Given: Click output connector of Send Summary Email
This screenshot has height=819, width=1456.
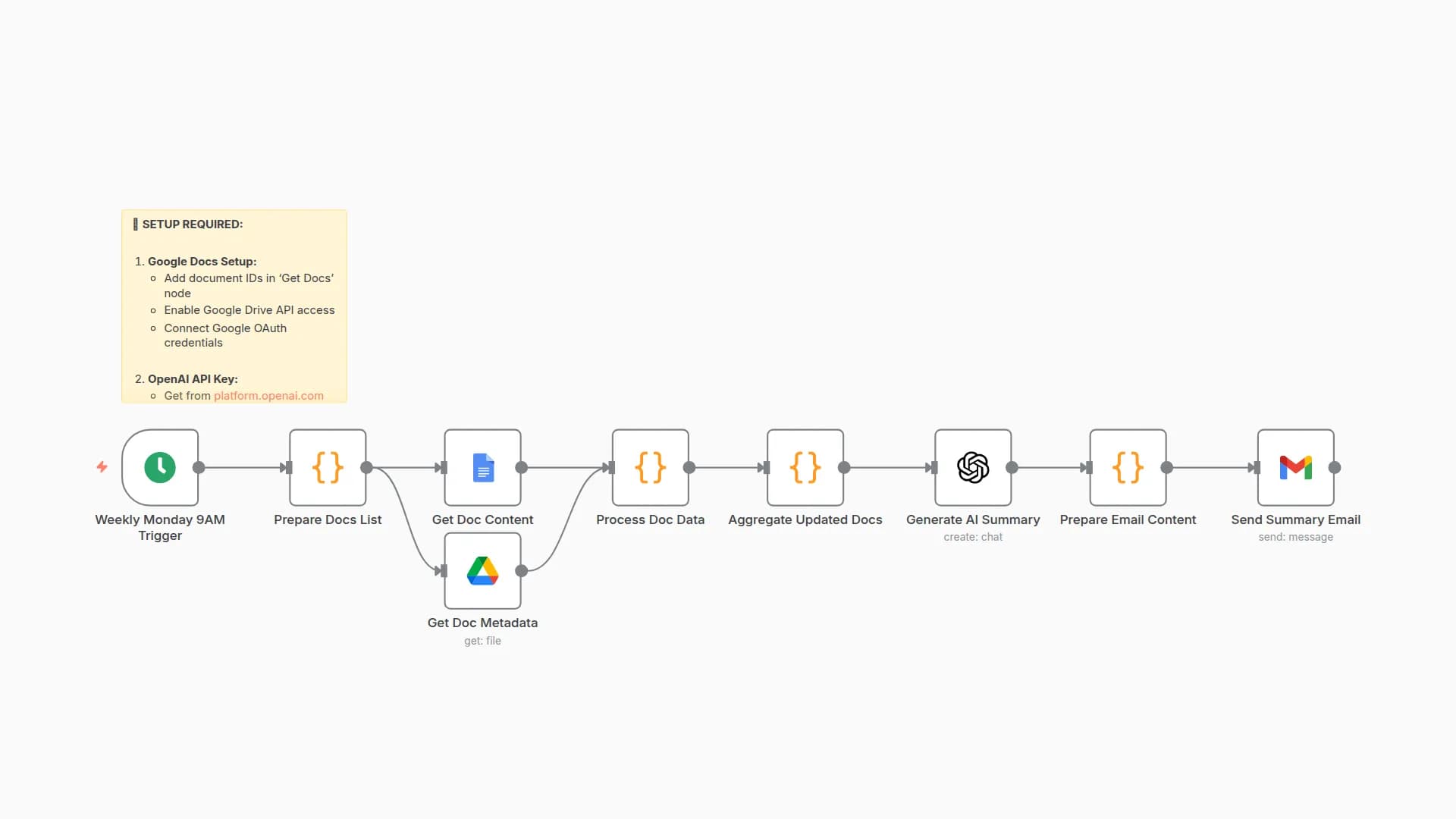Looking at the screenshot, I should point(1335,468).
